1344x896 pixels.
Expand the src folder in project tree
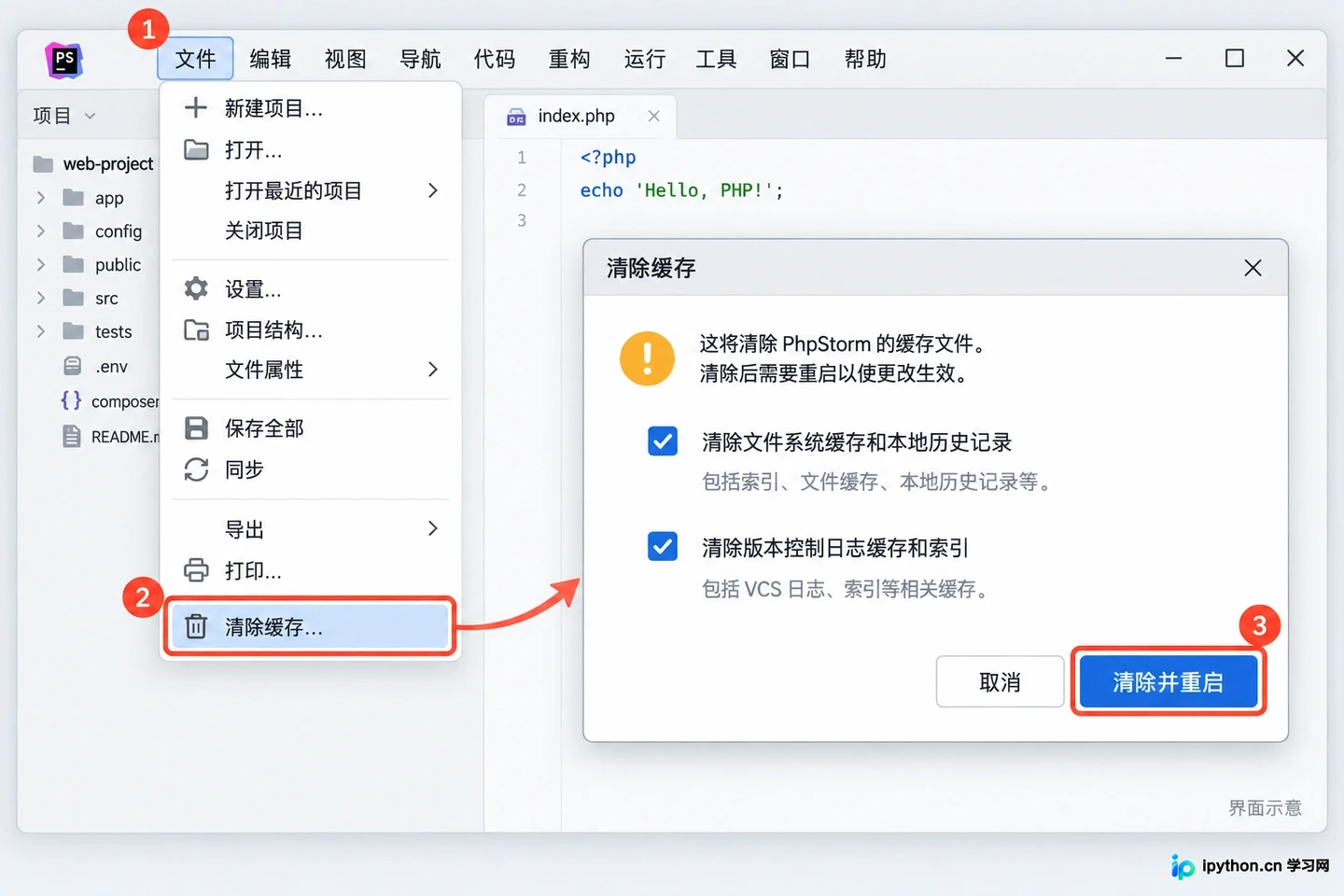(41, 298)
